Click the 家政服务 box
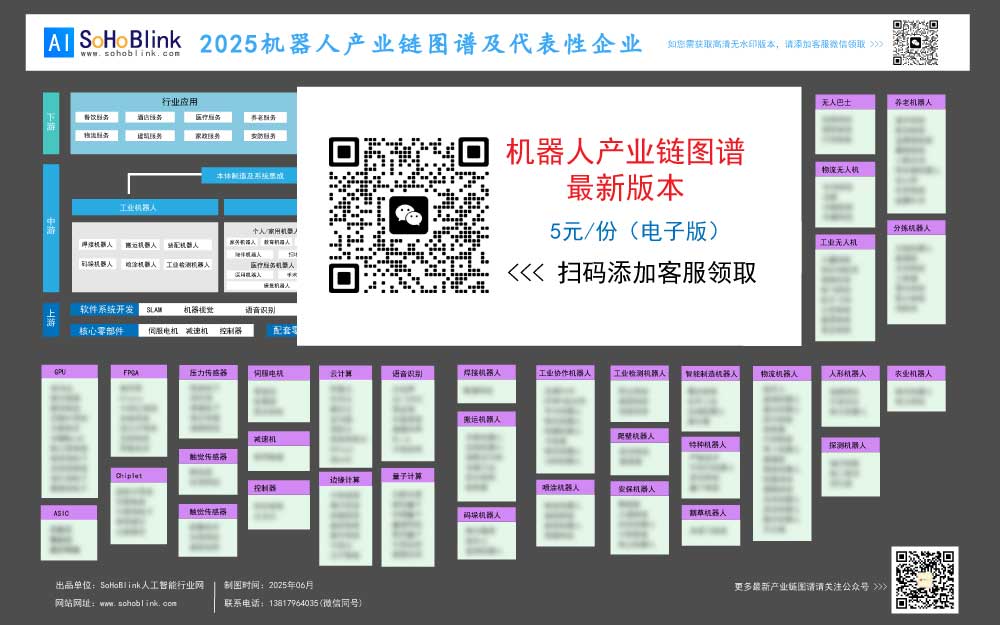1000x625 pixels. [208, 136]
